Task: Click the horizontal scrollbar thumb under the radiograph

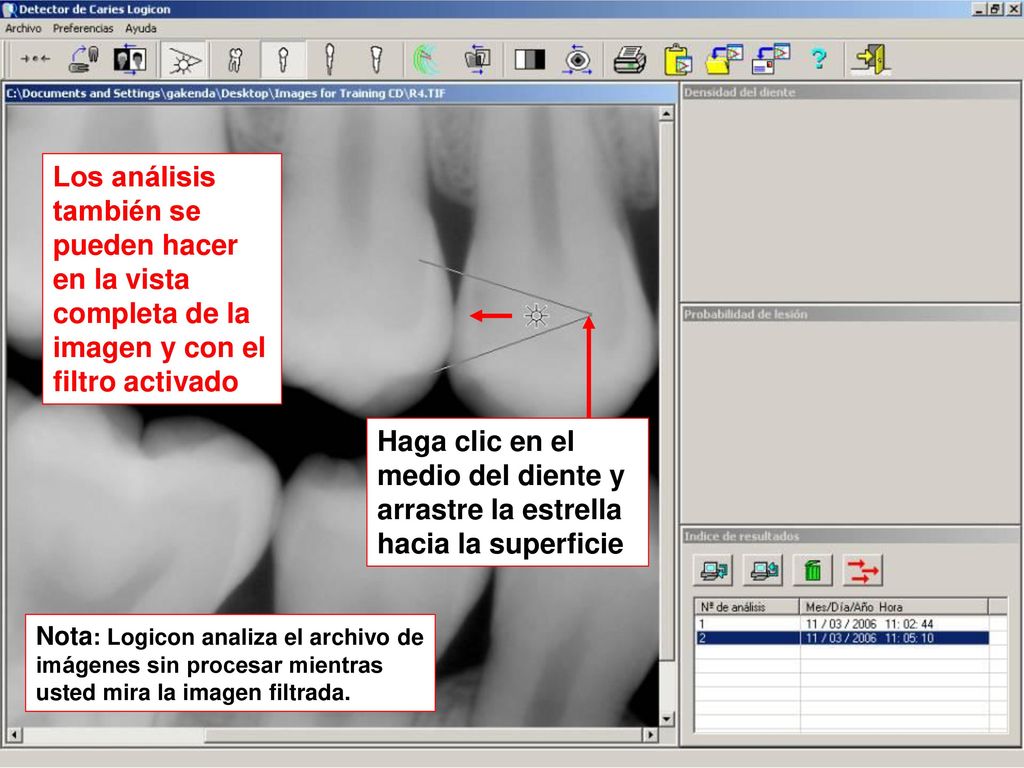Action: click(x=423, y=735)
